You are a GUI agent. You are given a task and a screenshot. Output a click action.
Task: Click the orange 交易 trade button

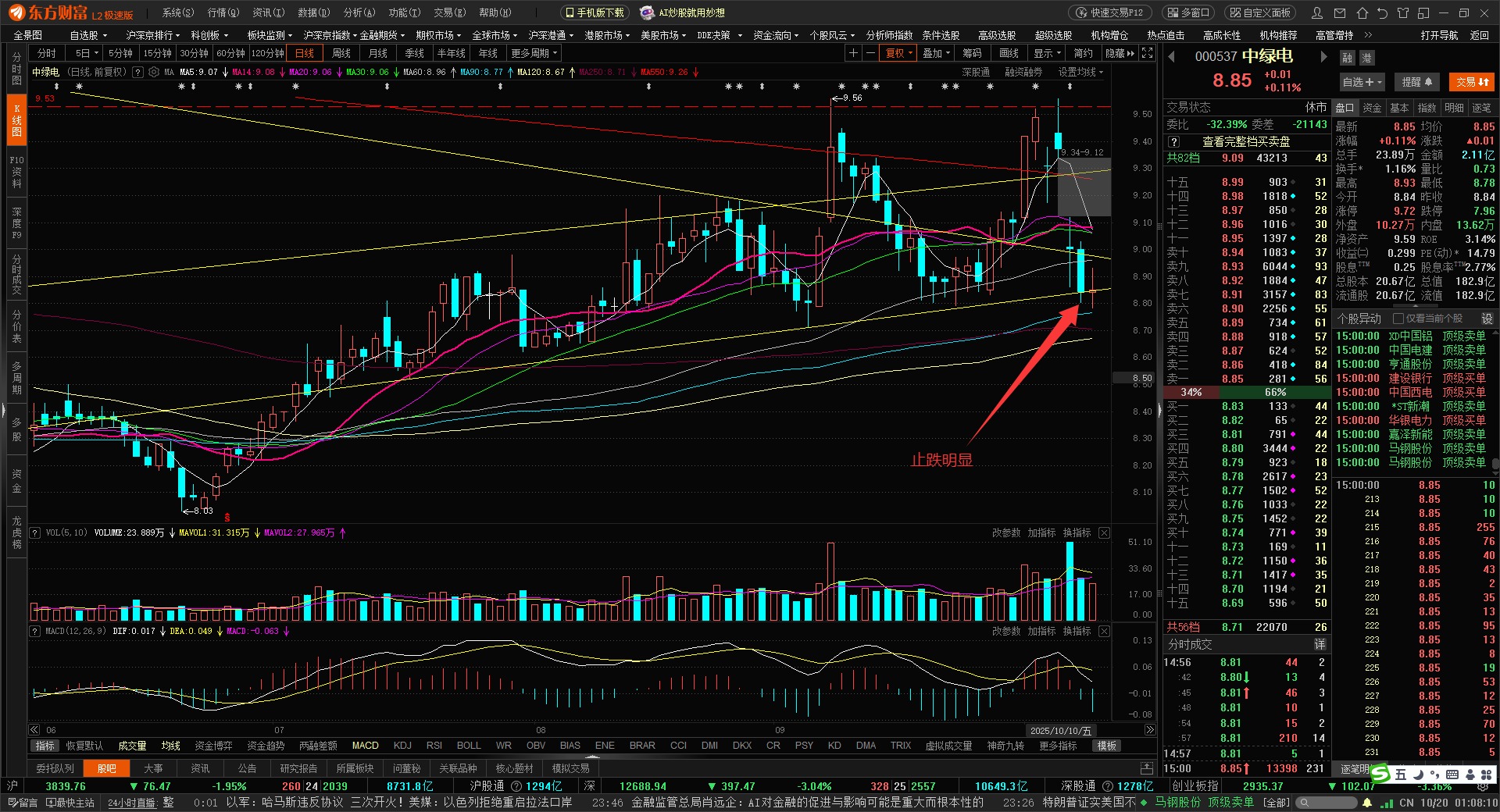[1470, 82]
